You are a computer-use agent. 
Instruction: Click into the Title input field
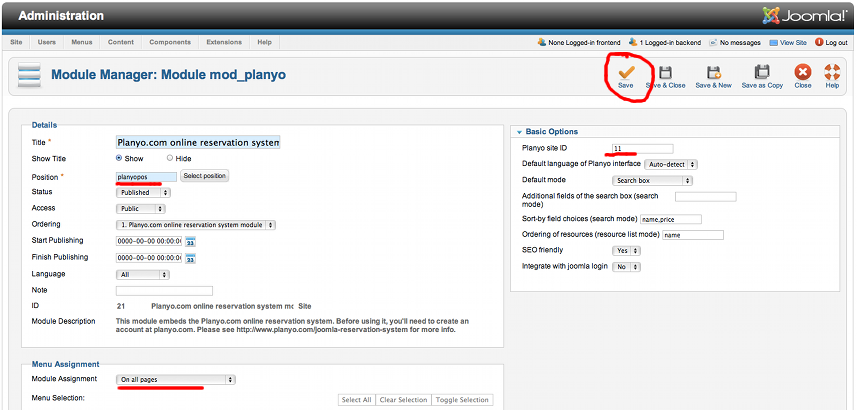point(198,143)
